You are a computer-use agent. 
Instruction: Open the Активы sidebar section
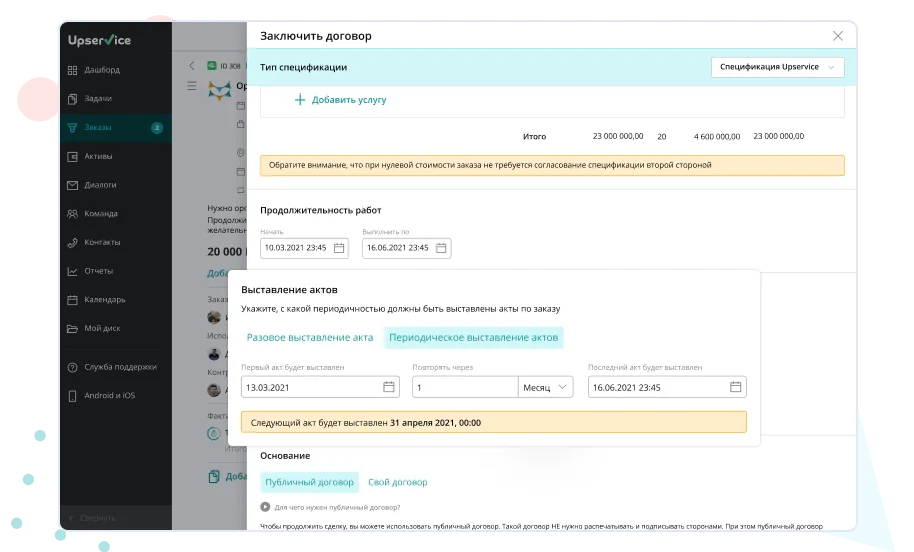115,156
